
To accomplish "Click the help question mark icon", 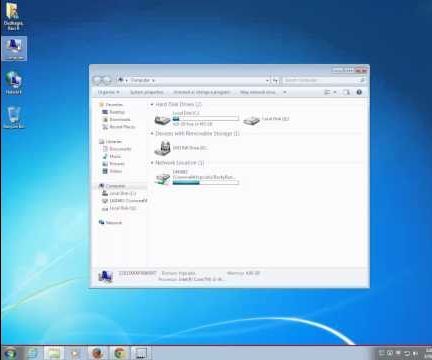I will coord(359,92).
